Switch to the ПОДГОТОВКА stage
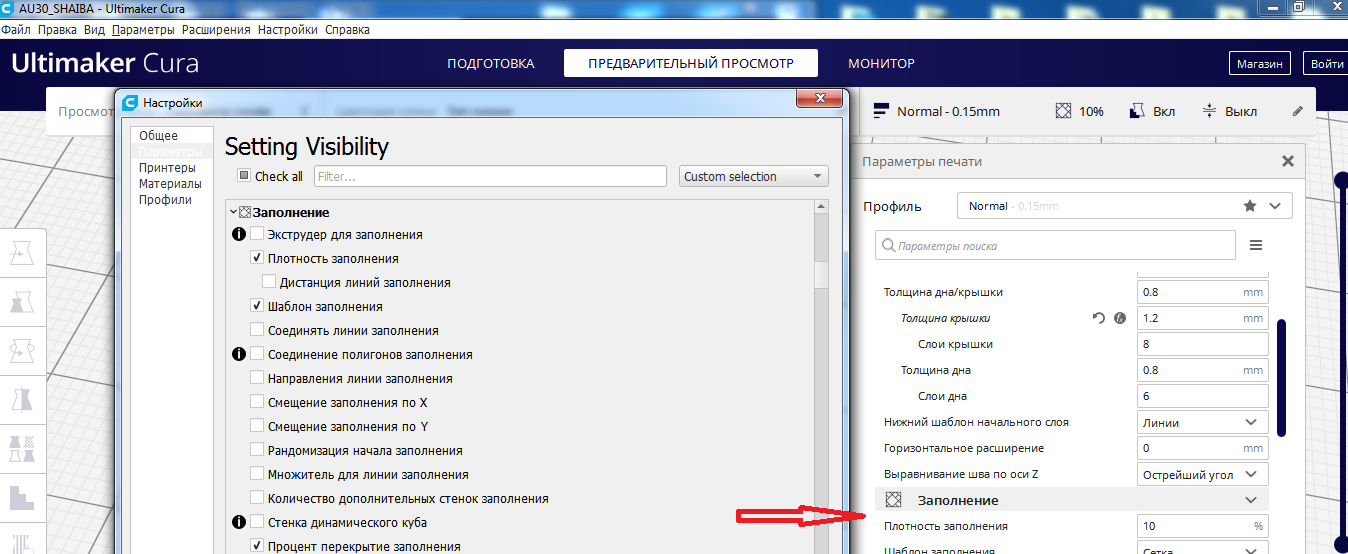The height and width of the screenshot is (554, 1348). (490, 63)
